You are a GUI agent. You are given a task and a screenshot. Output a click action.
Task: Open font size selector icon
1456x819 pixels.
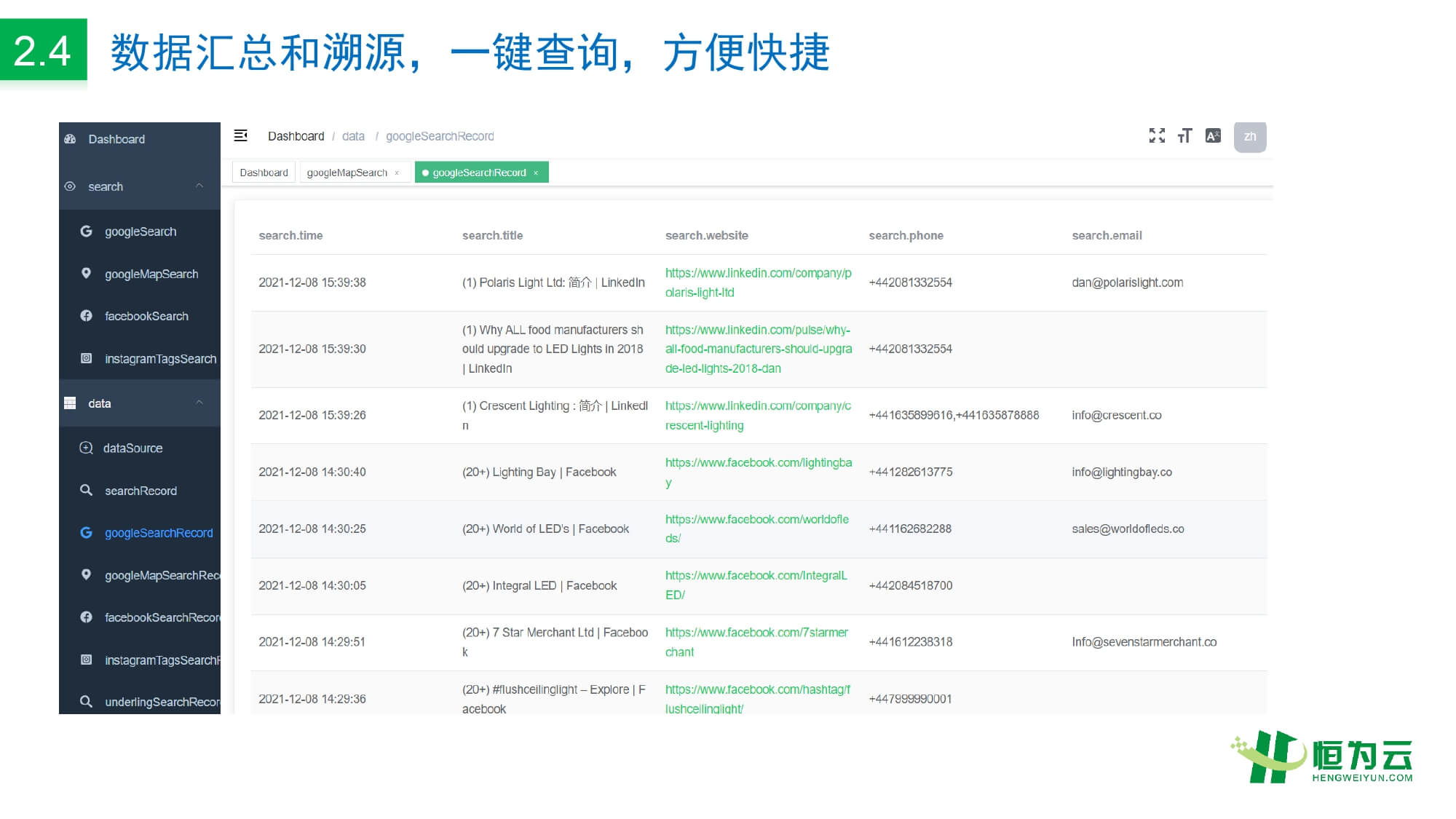1184,135
